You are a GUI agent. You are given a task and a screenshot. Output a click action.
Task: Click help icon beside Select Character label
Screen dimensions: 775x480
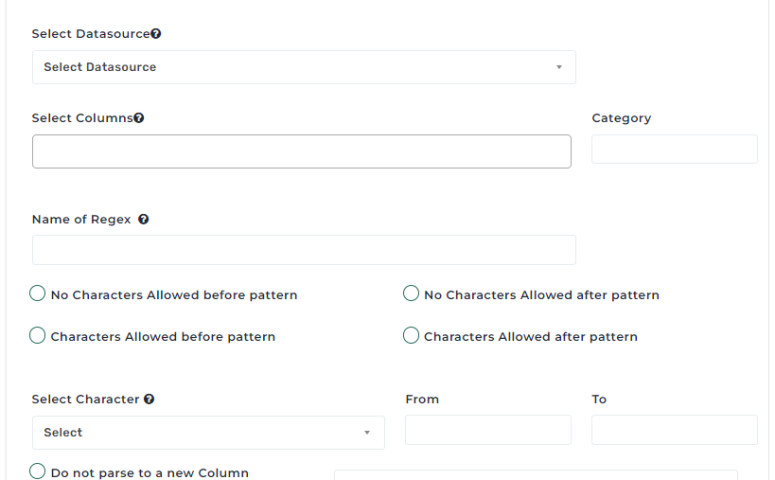tap(149, 399)
